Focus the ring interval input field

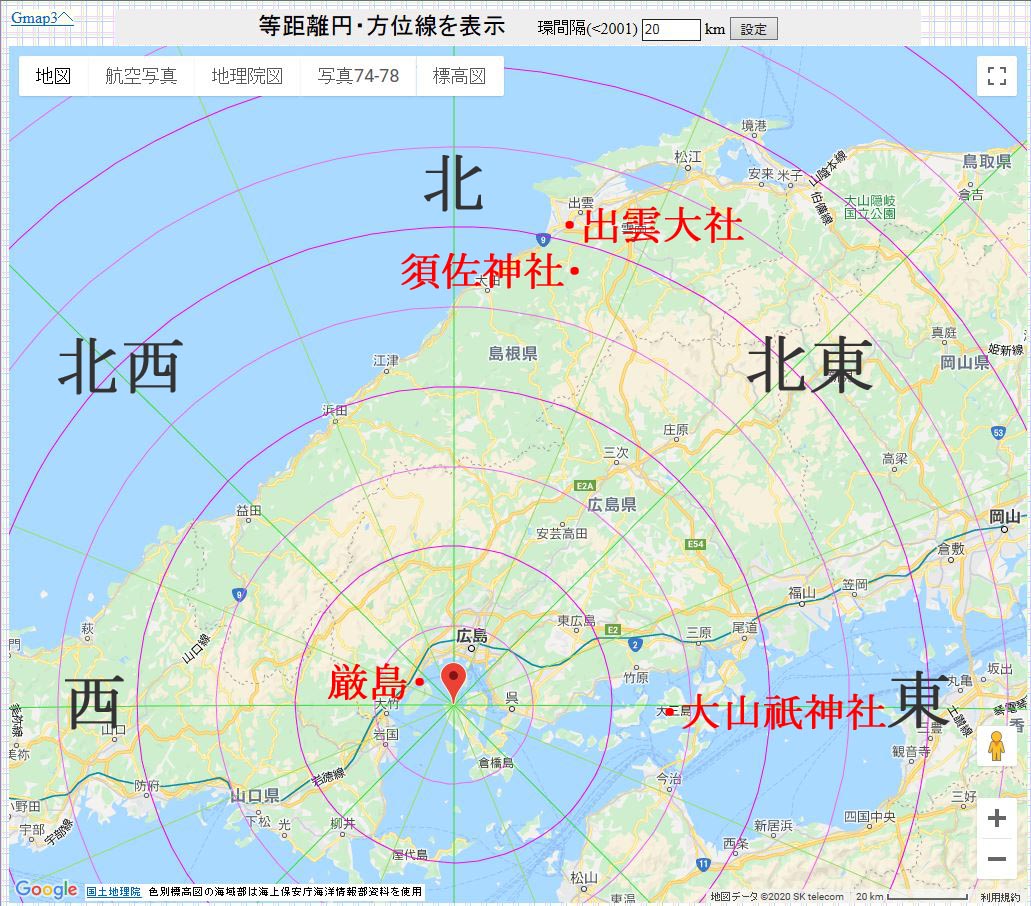[671, 29]
